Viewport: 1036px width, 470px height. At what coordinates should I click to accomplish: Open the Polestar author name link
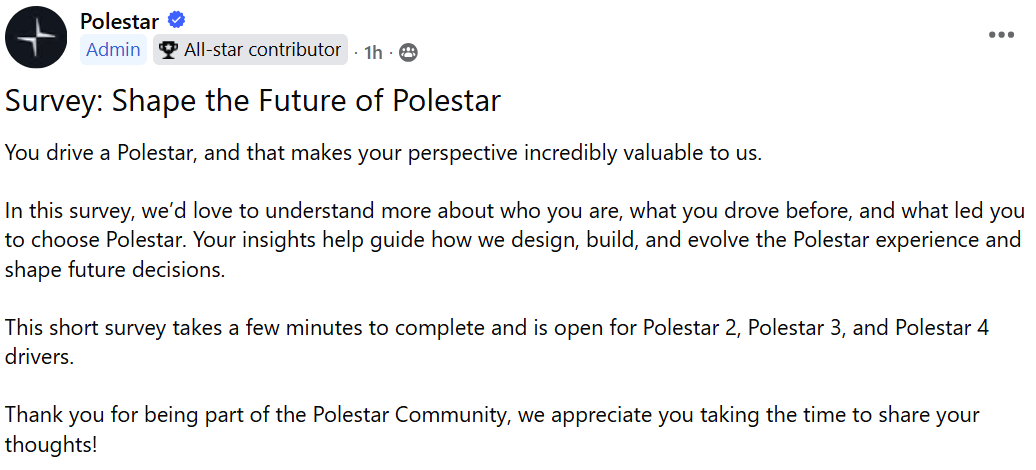click(x=119, y=21)
